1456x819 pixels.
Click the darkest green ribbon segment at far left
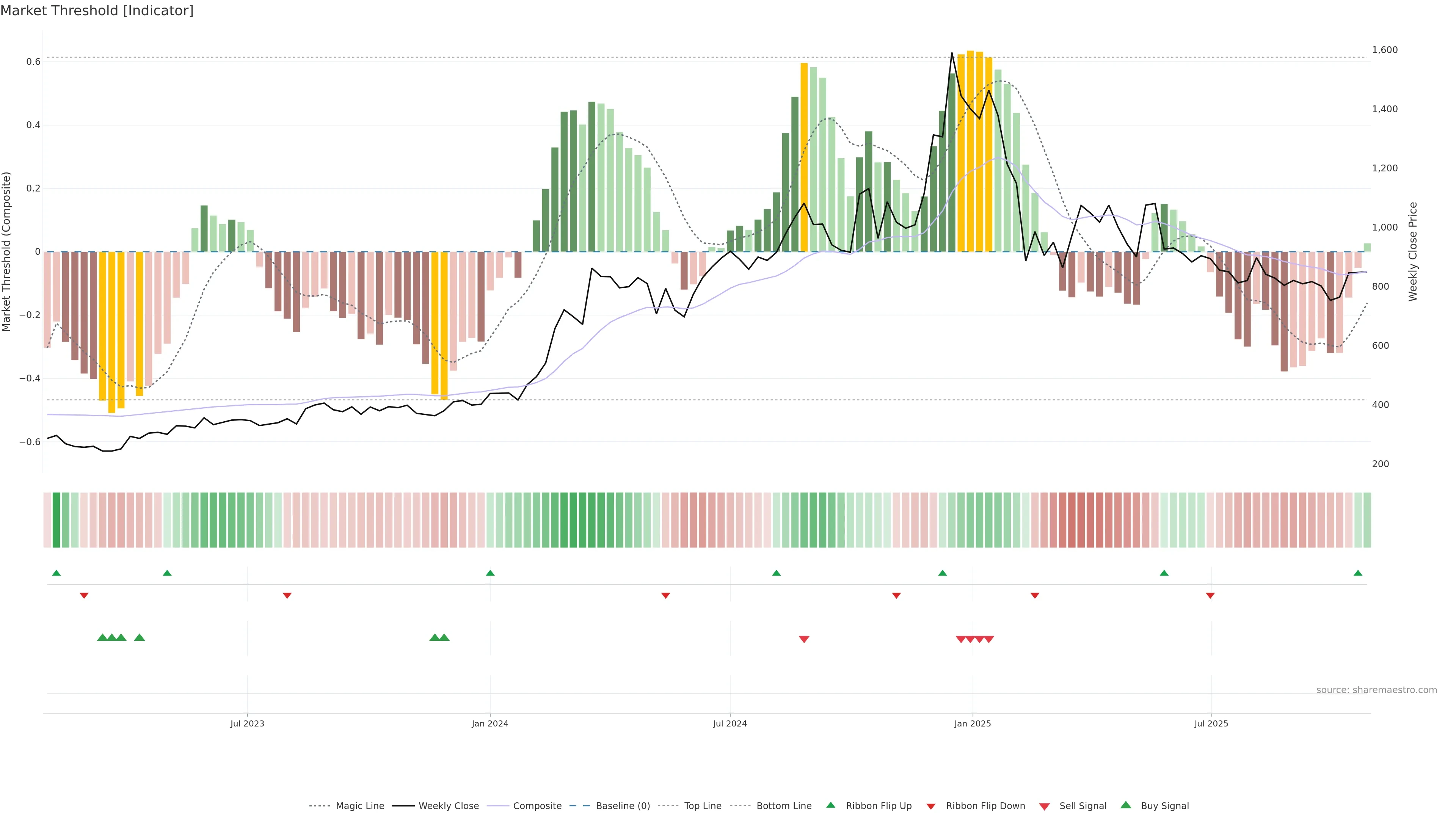coord(56,520)
